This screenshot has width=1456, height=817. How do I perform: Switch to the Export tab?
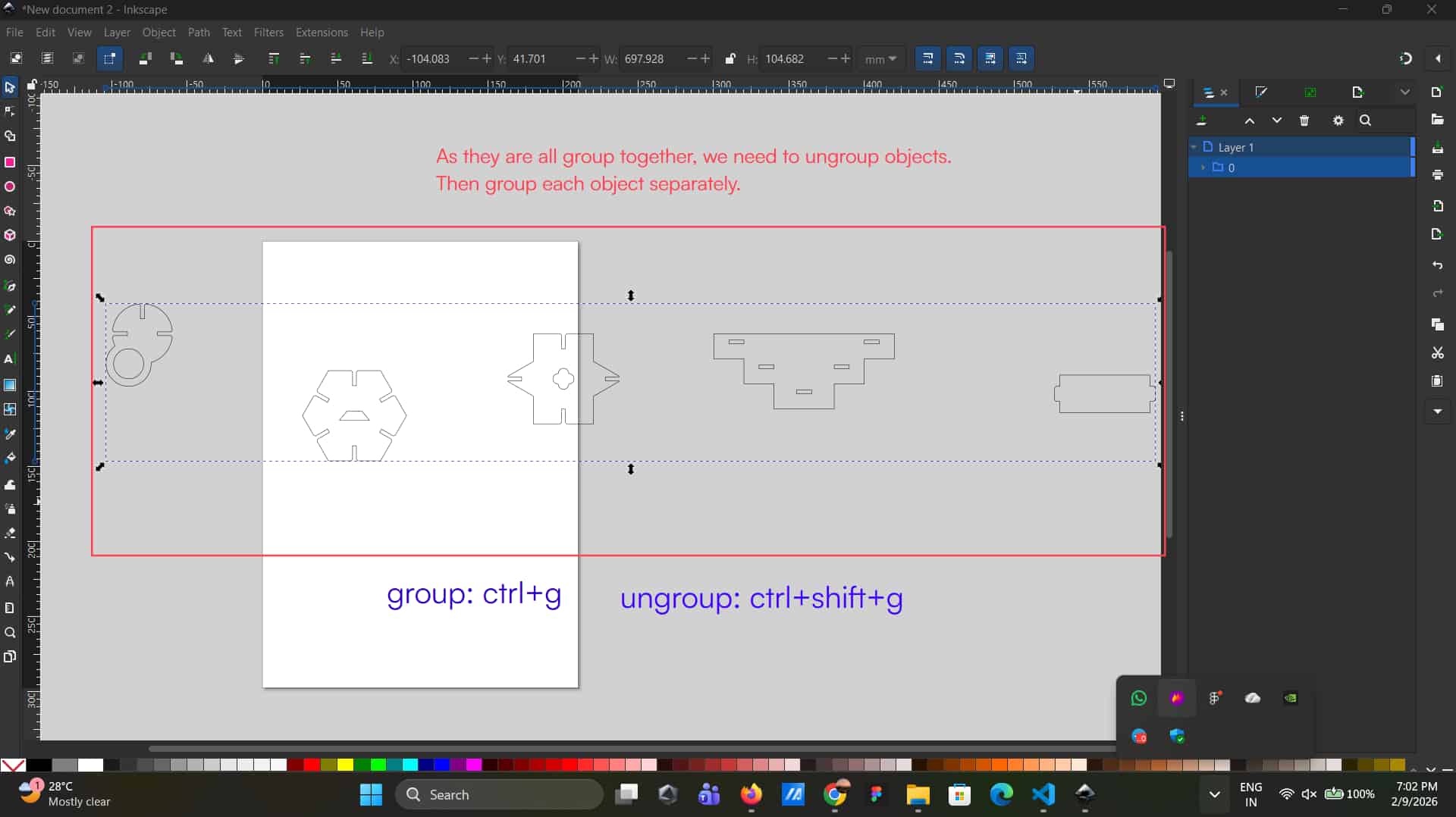click(x=1357, y=92)
